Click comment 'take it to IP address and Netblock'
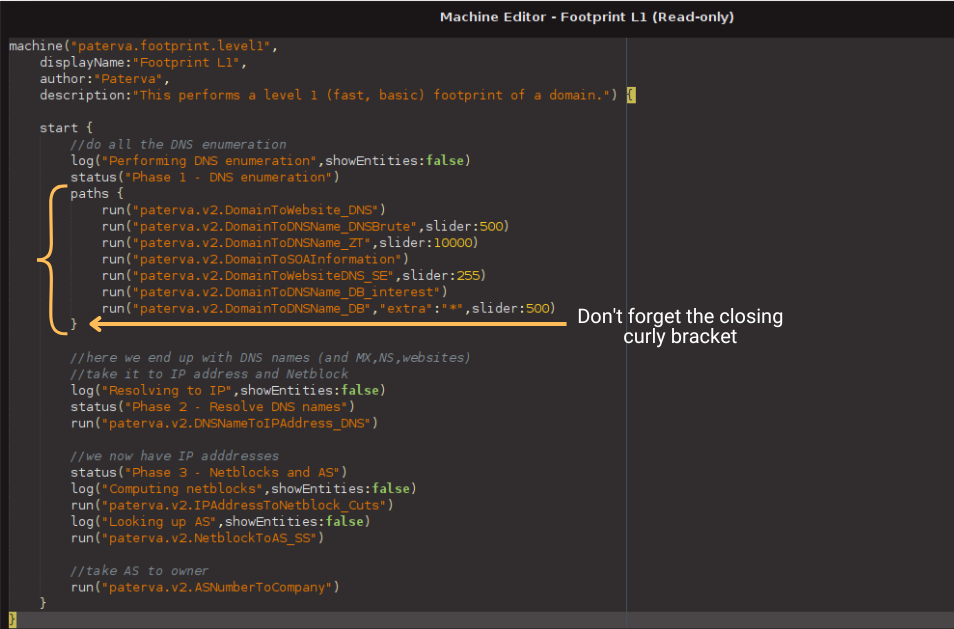954x629 pixels. (x=209, y=374)
